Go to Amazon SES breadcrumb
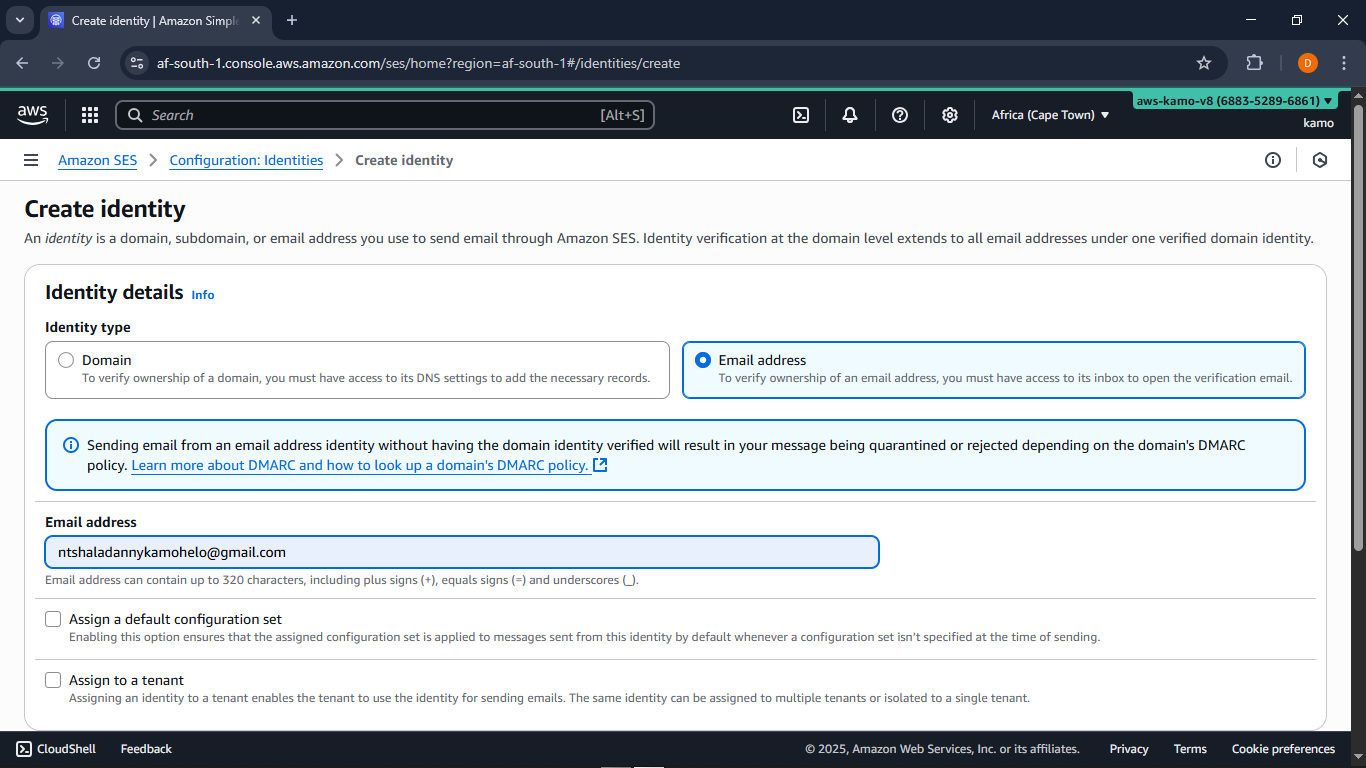 (x=97, y=160)
